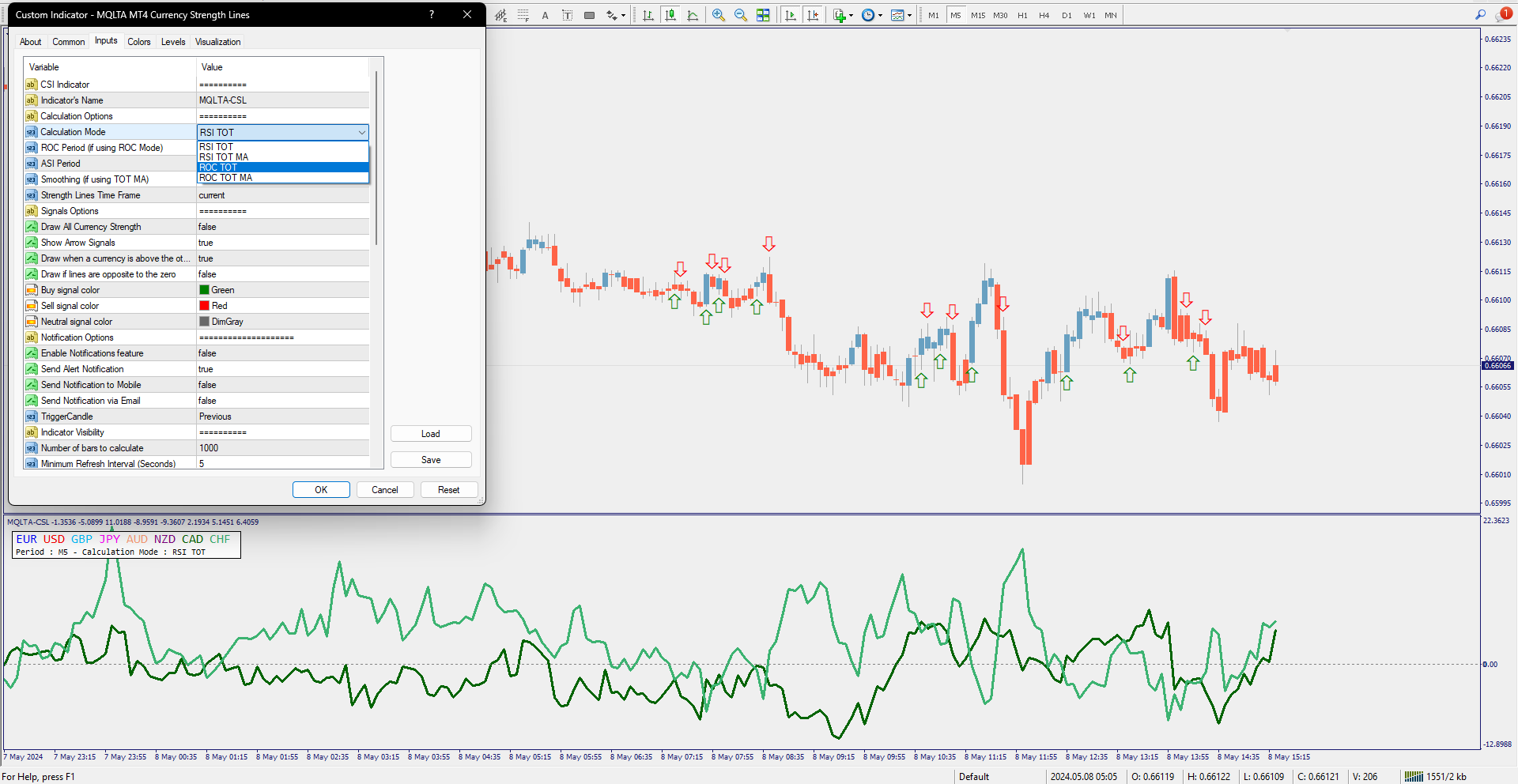
Task: Open the Visualization tab
Action: (x=218, y=42)
